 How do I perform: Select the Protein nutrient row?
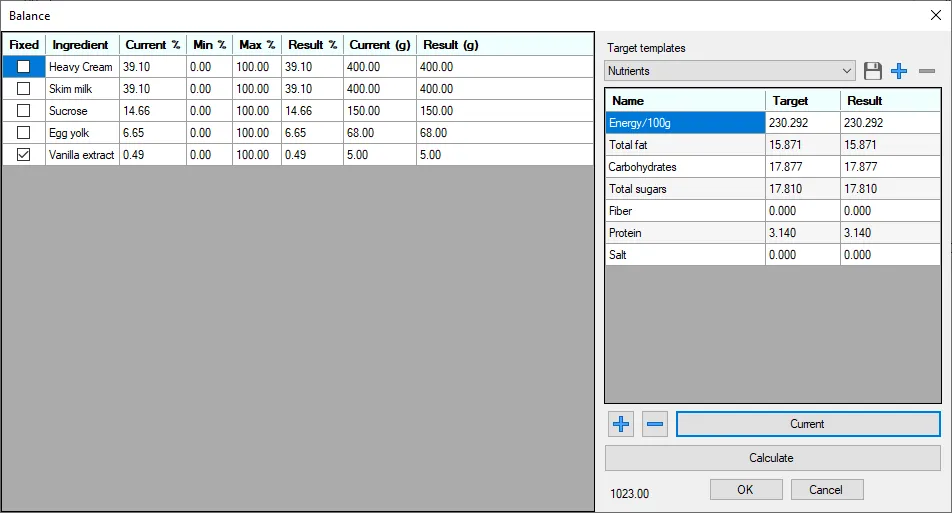685,233
